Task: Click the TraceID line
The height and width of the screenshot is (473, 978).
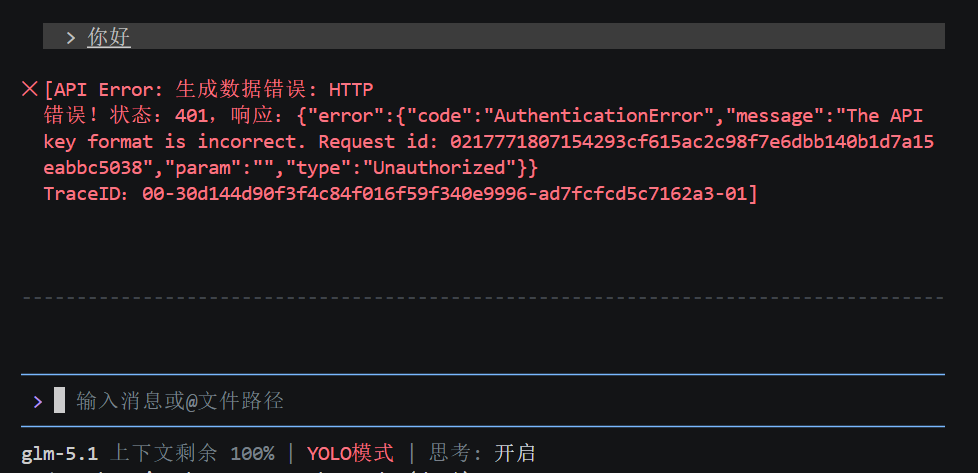Action: pos(400,194)
